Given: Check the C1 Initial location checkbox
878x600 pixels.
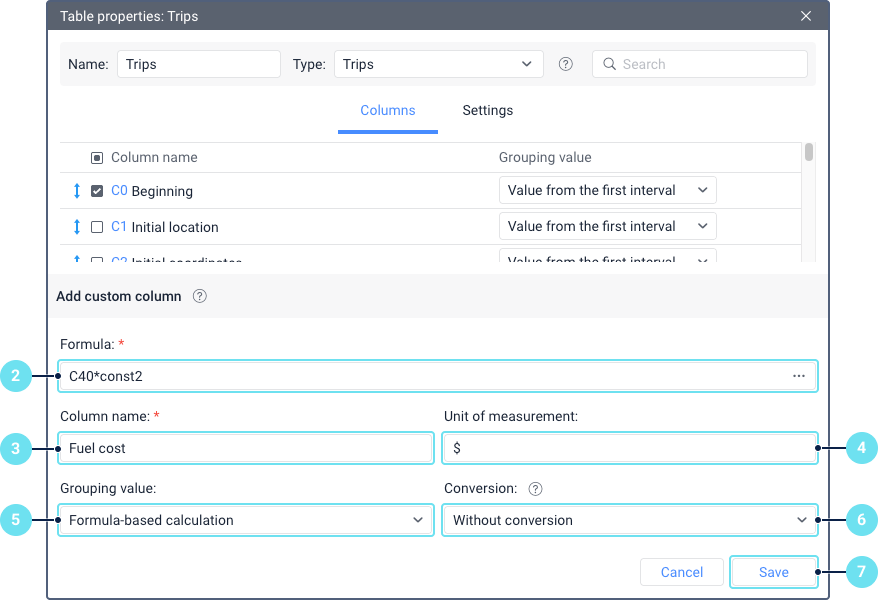Looking at the screenshot, I should click(97, 227).
